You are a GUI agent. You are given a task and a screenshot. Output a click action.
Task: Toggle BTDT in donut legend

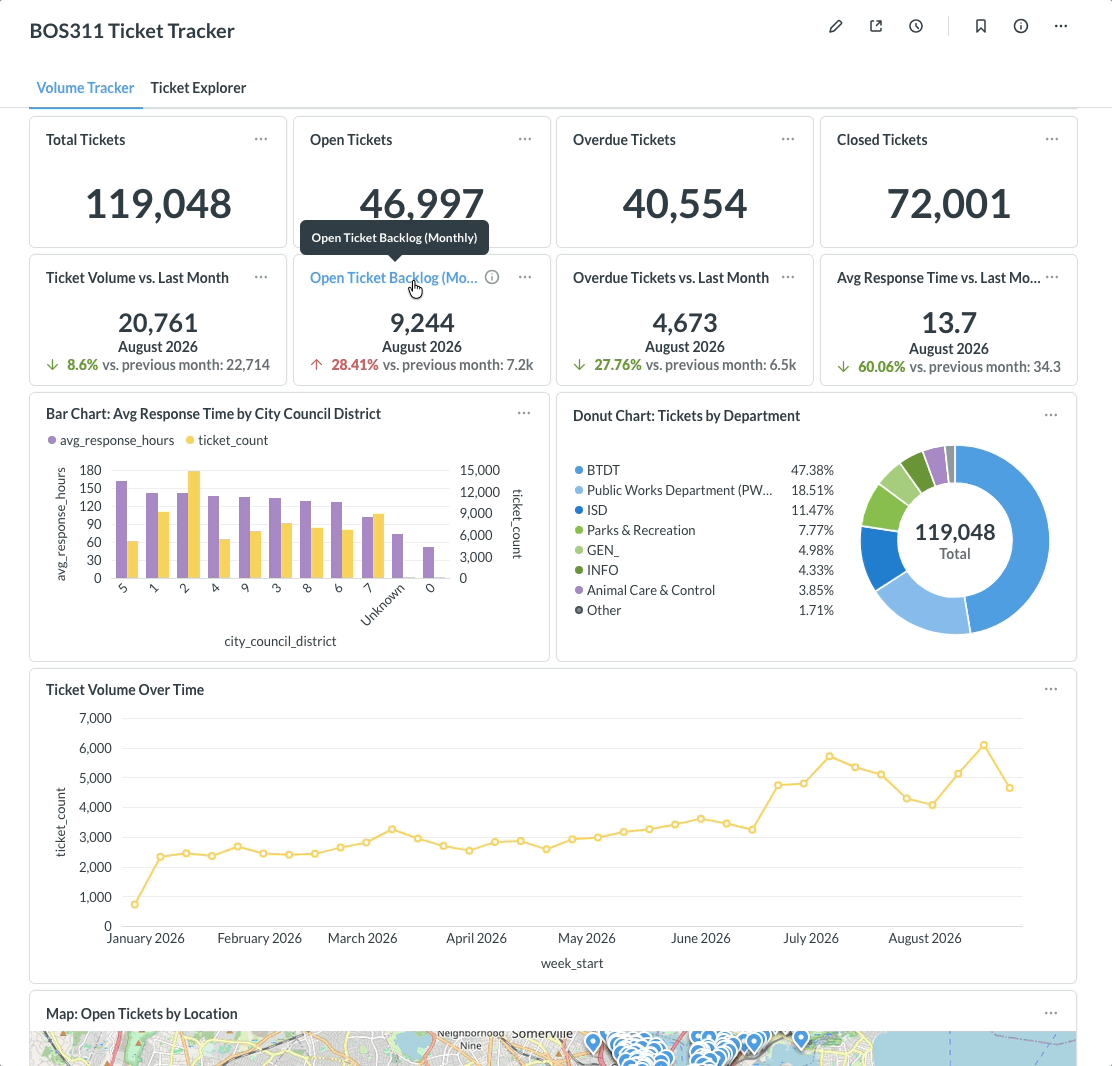point(597,470)
